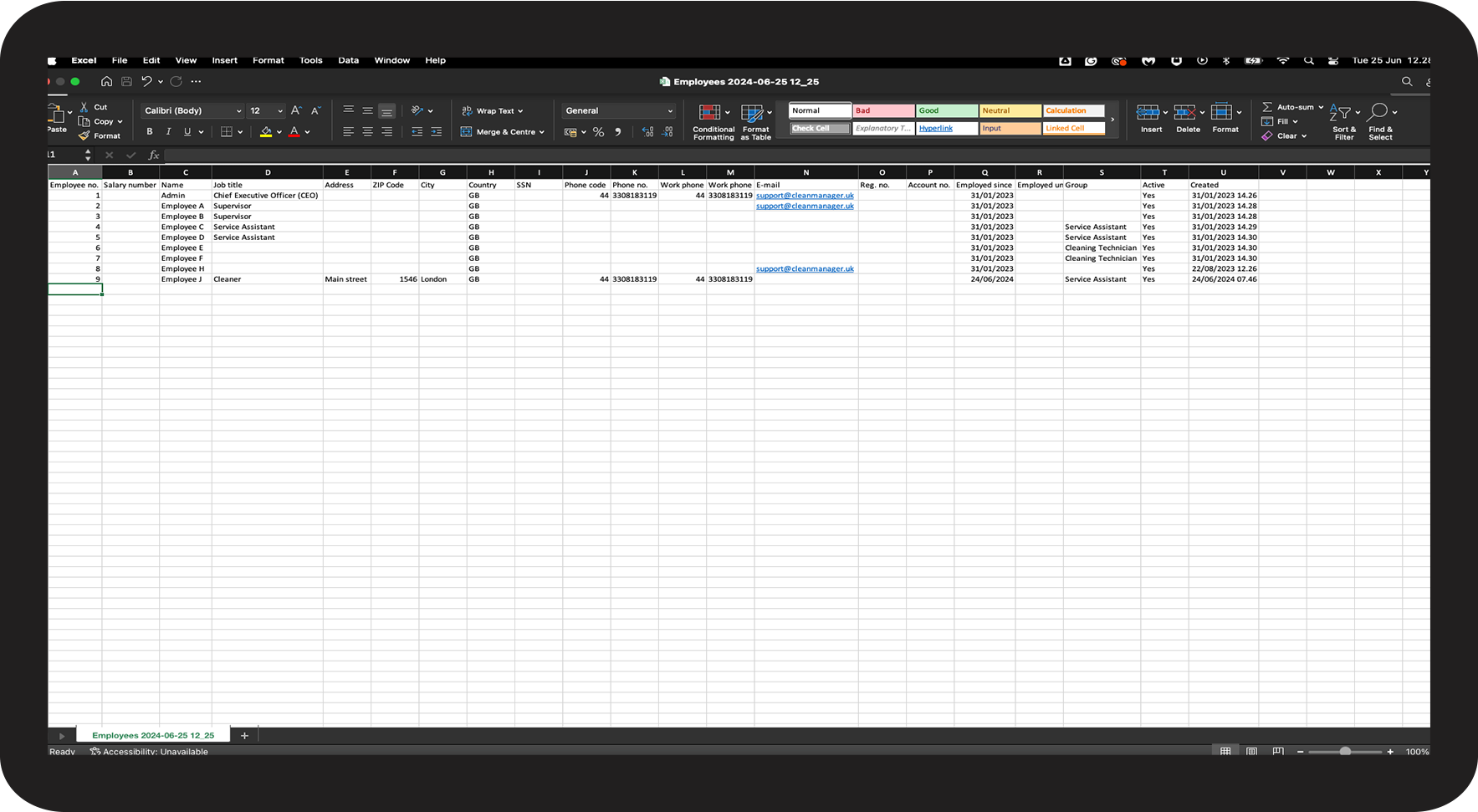Open the Edit menu
1478x812 pixels.
[151, 60]
